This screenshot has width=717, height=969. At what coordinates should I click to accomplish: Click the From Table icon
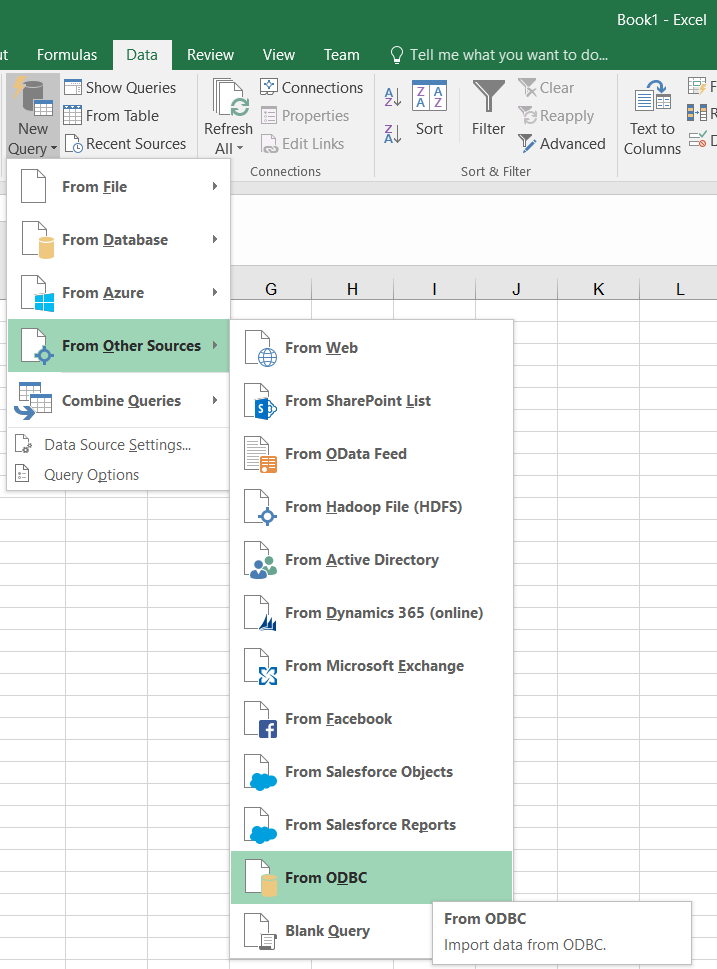coord(72,116)
